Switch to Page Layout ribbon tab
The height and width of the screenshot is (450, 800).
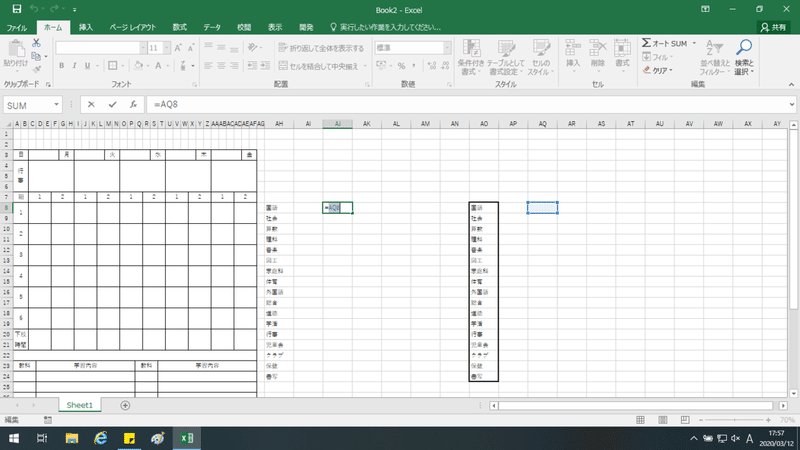coord(133,28)
